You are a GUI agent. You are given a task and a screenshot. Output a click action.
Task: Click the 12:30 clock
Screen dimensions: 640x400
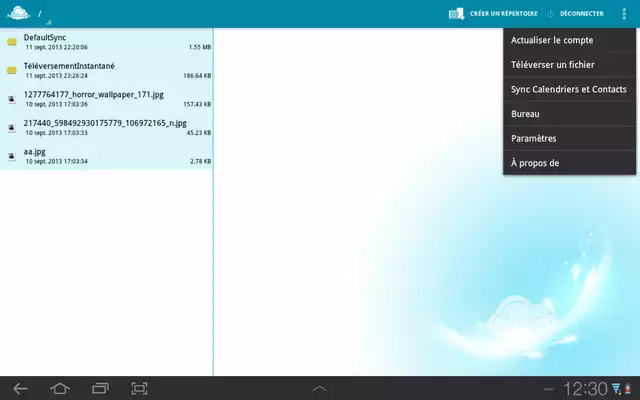[x=585, y=389]
